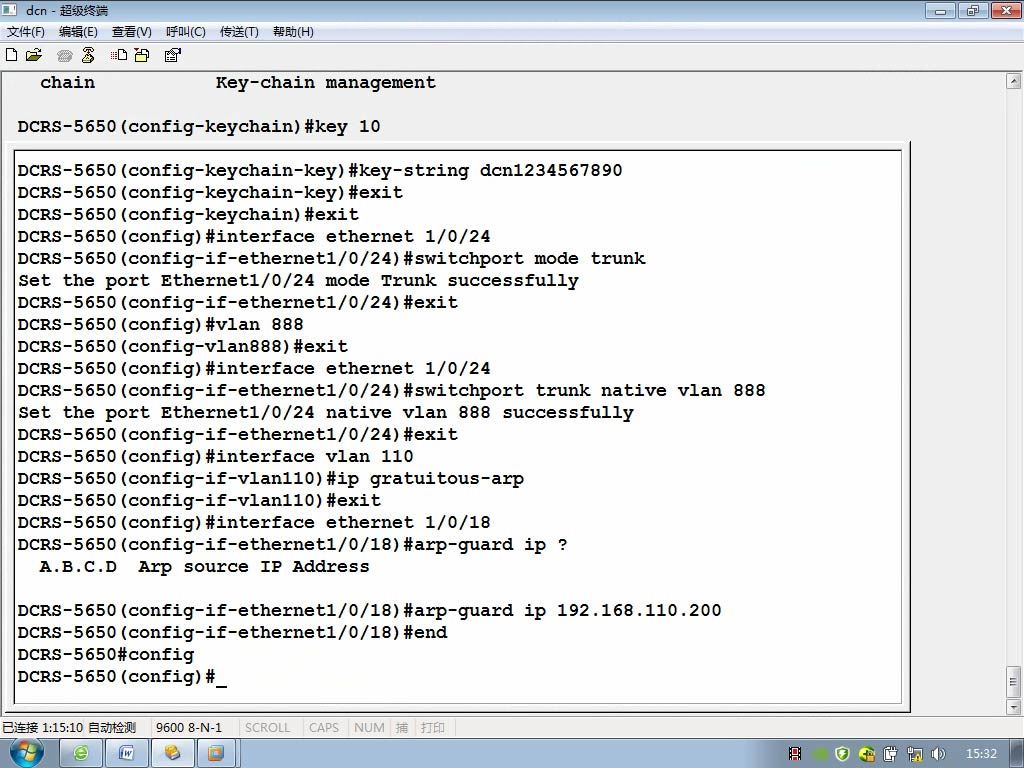This screenshot has height=768, width=1024.
Task: Open the 编辑(E) menu
Action: pos(78,32)
